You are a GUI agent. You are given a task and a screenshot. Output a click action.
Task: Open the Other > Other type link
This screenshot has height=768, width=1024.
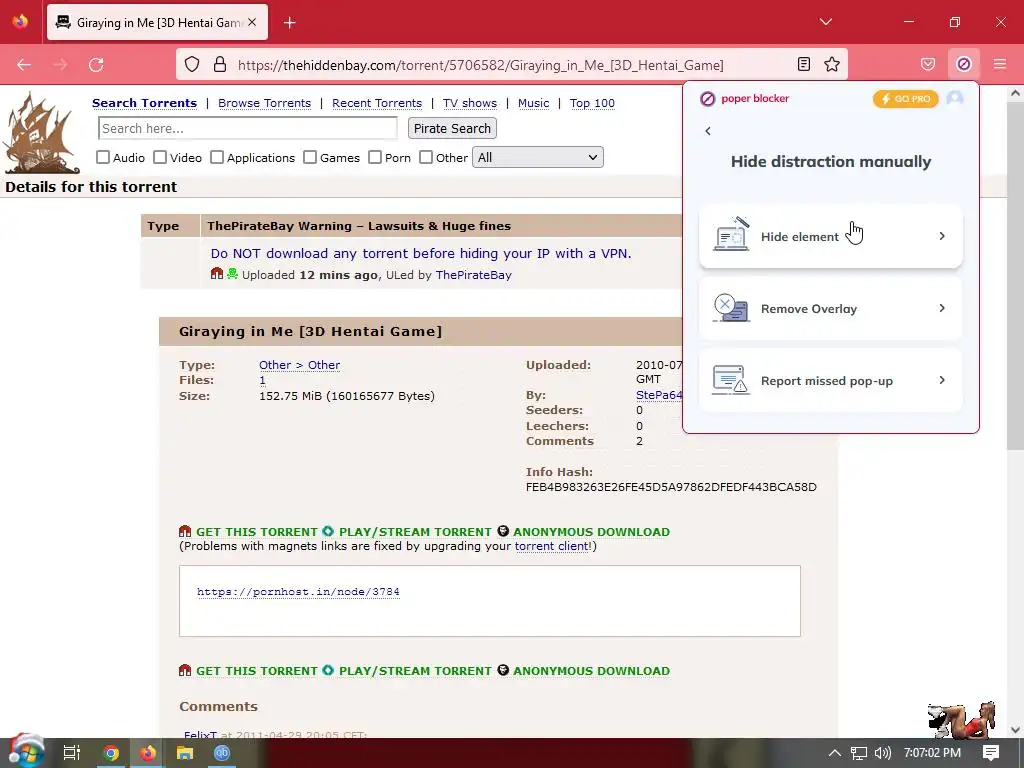click(x=299, y=365)
